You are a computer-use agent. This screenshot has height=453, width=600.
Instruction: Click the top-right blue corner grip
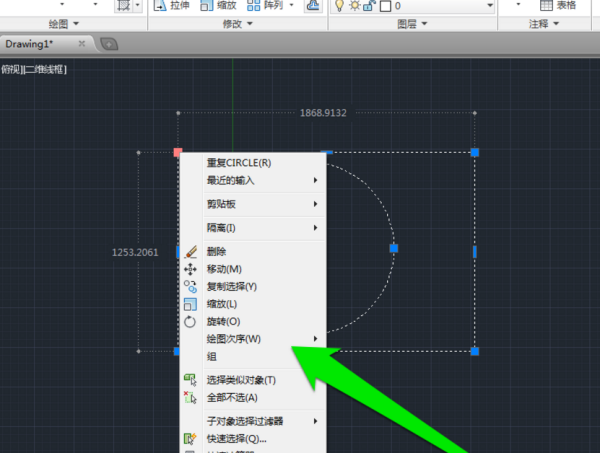point(475,152)
